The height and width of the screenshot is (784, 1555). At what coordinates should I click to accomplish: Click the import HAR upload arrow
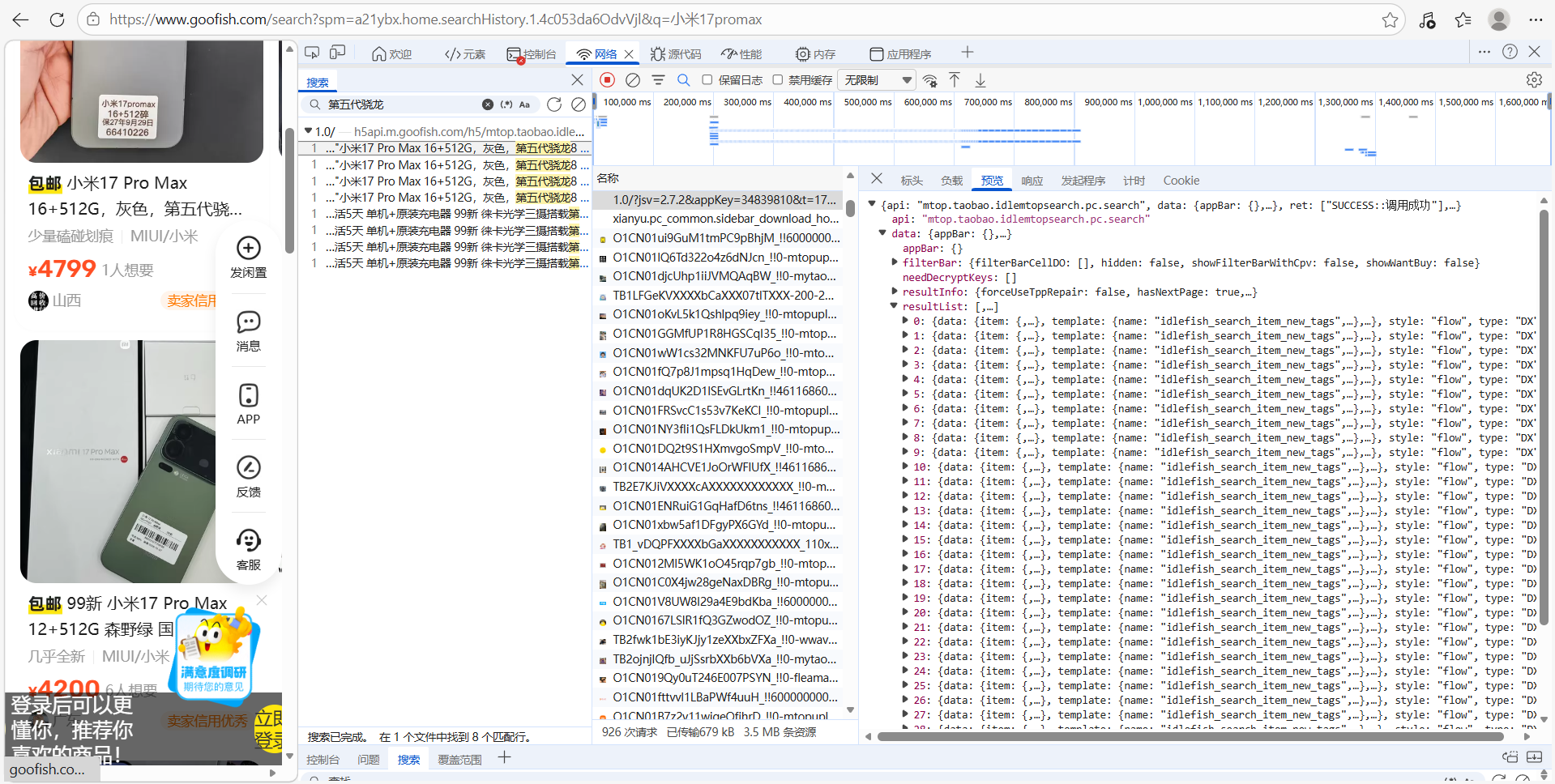coord(955,80)
